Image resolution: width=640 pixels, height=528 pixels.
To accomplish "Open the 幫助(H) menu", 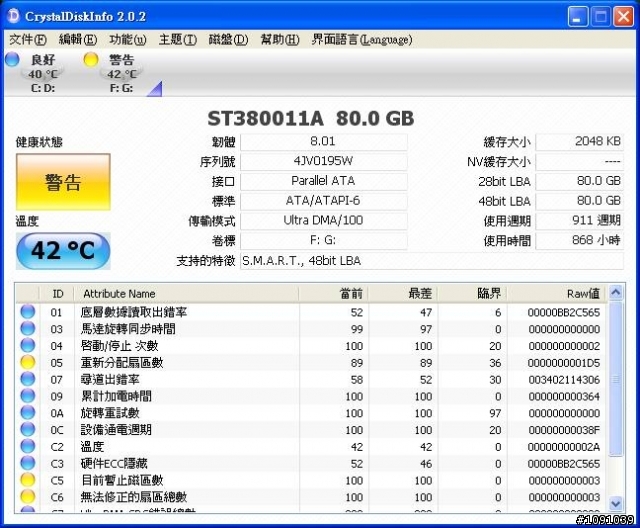I will 280,40.
